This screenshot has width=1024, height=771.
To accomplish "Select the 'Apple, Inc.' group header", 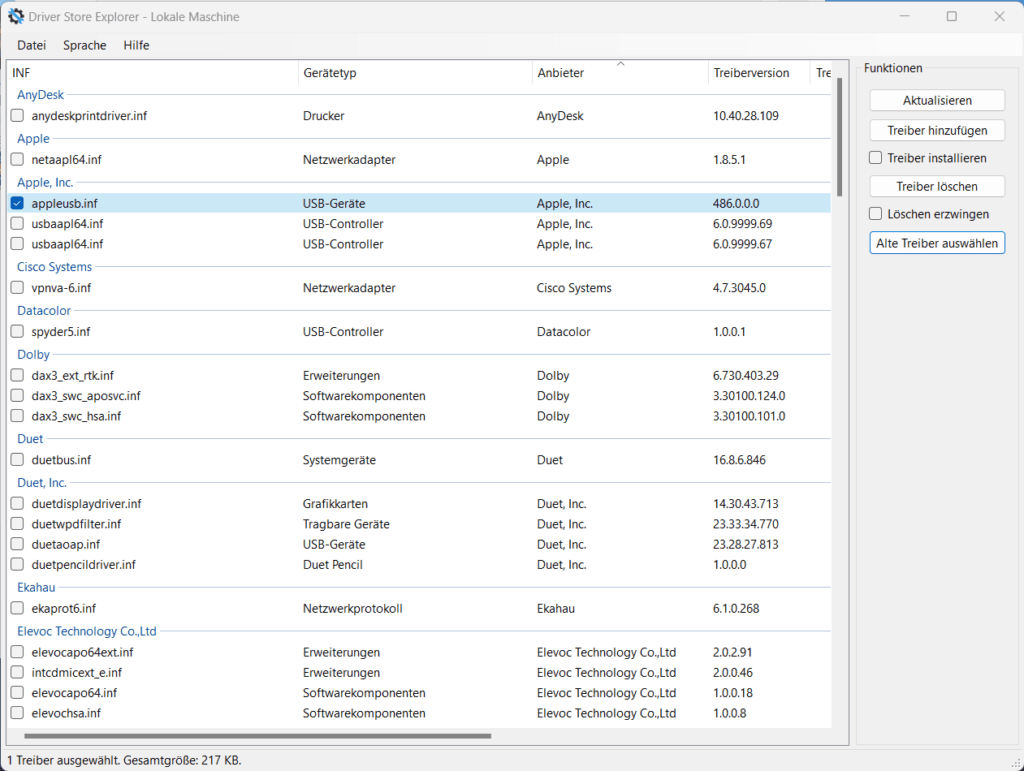I will [x=45, y=183].
